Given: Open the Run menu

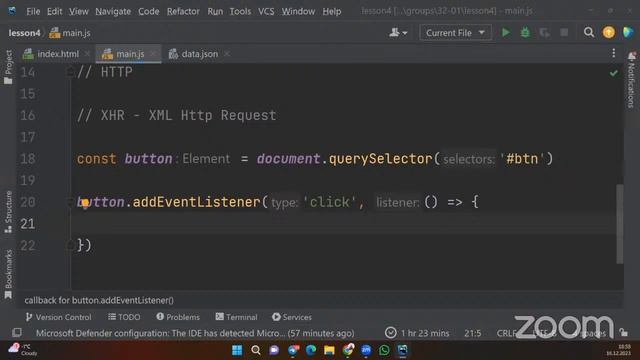Looking at the screenshot, I should [215, 11].
